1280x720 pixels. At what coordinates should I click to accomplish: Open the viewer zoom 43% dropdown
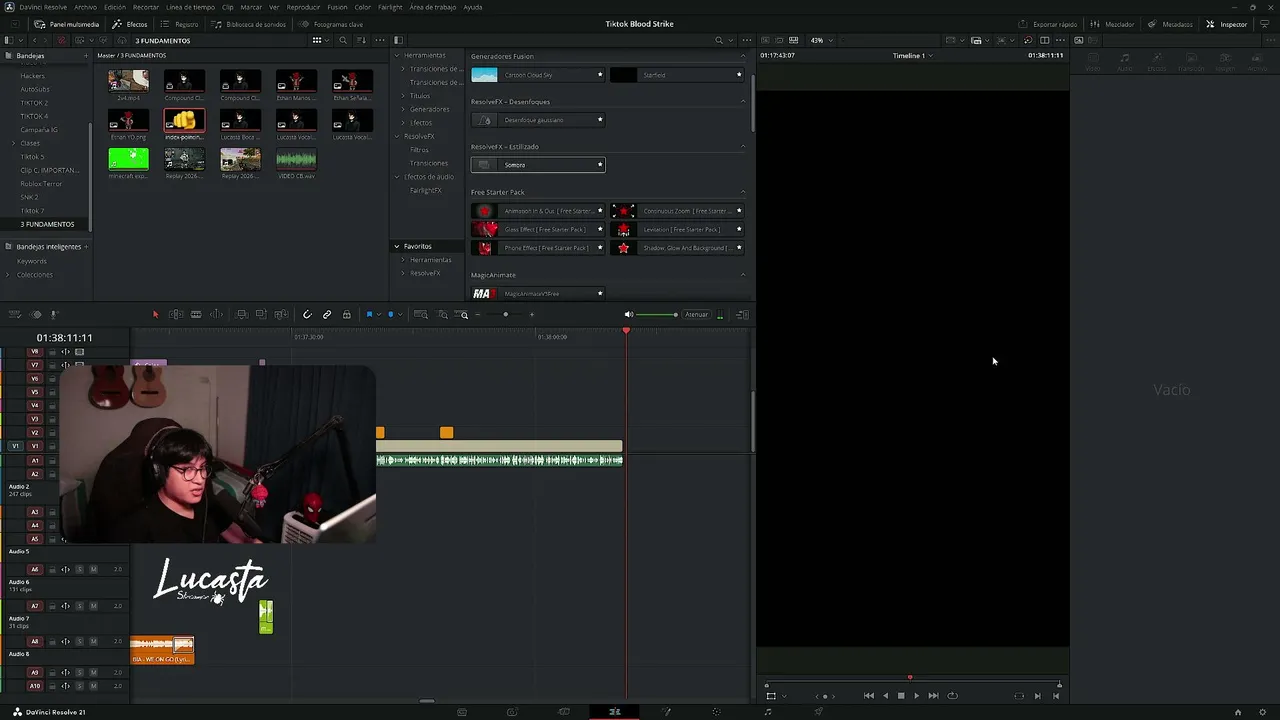coord(821,40)
